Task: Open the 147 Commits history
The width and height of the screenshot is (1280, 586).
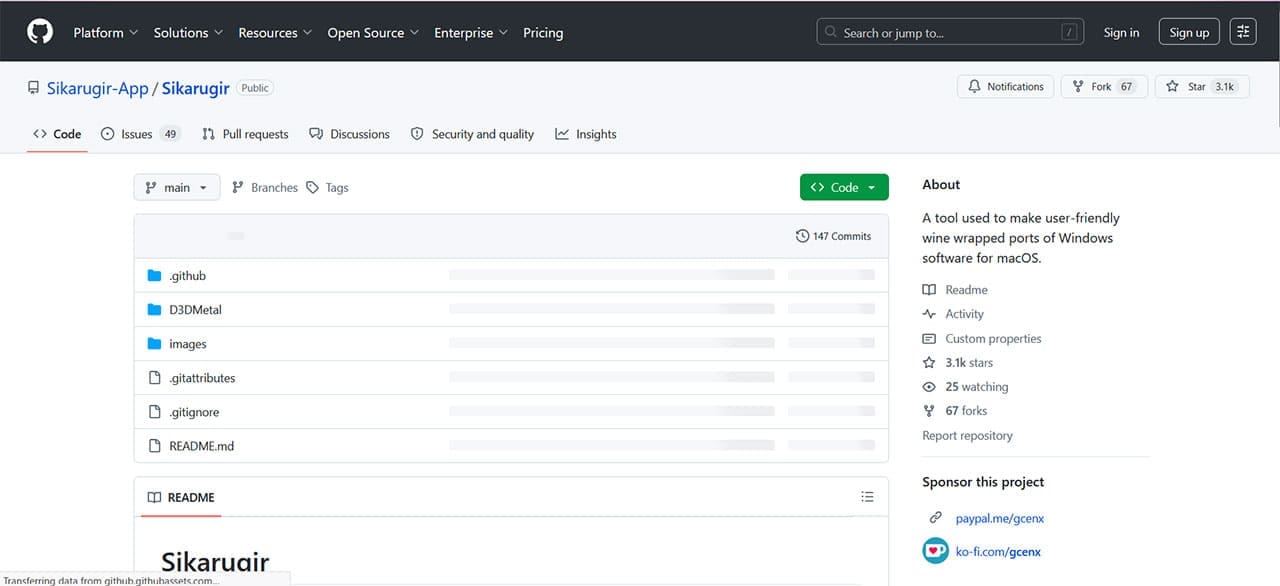Action: pyautogui.click(x=834, y=236)
